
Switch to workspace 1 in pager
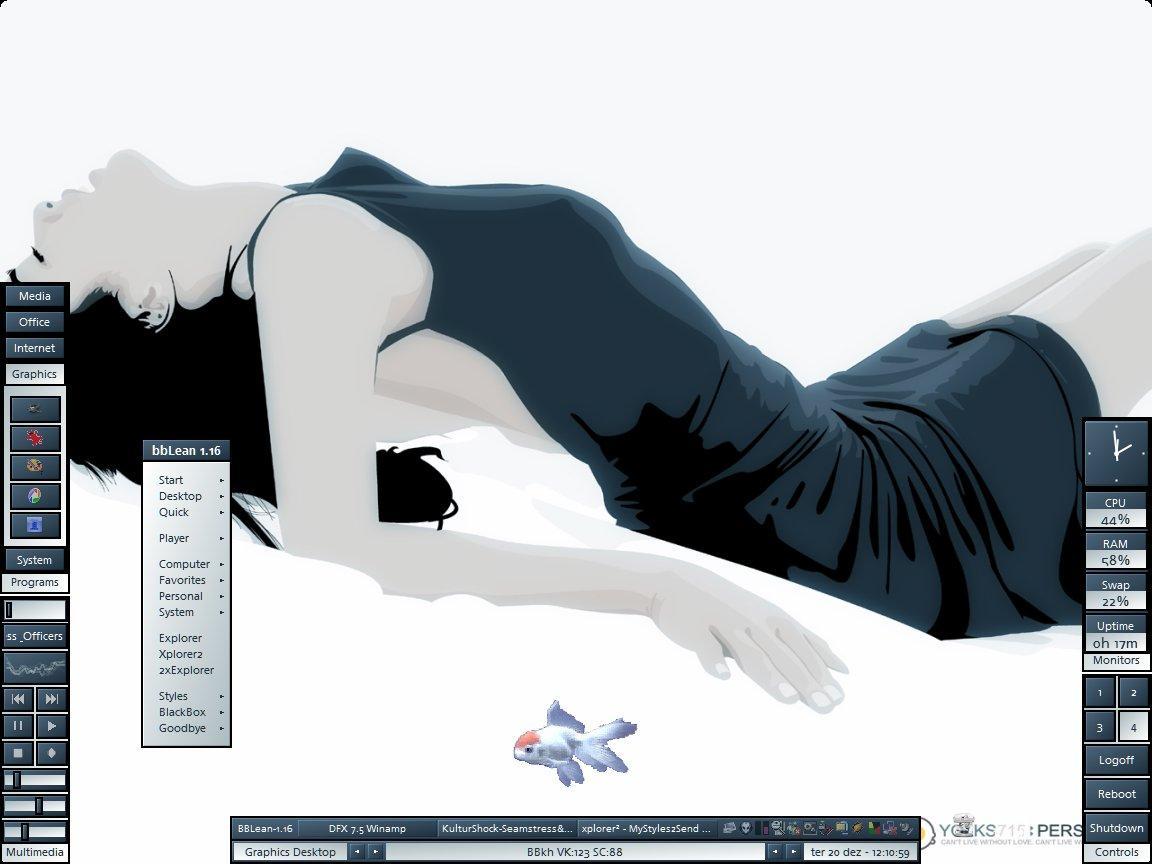[1100, 693]
